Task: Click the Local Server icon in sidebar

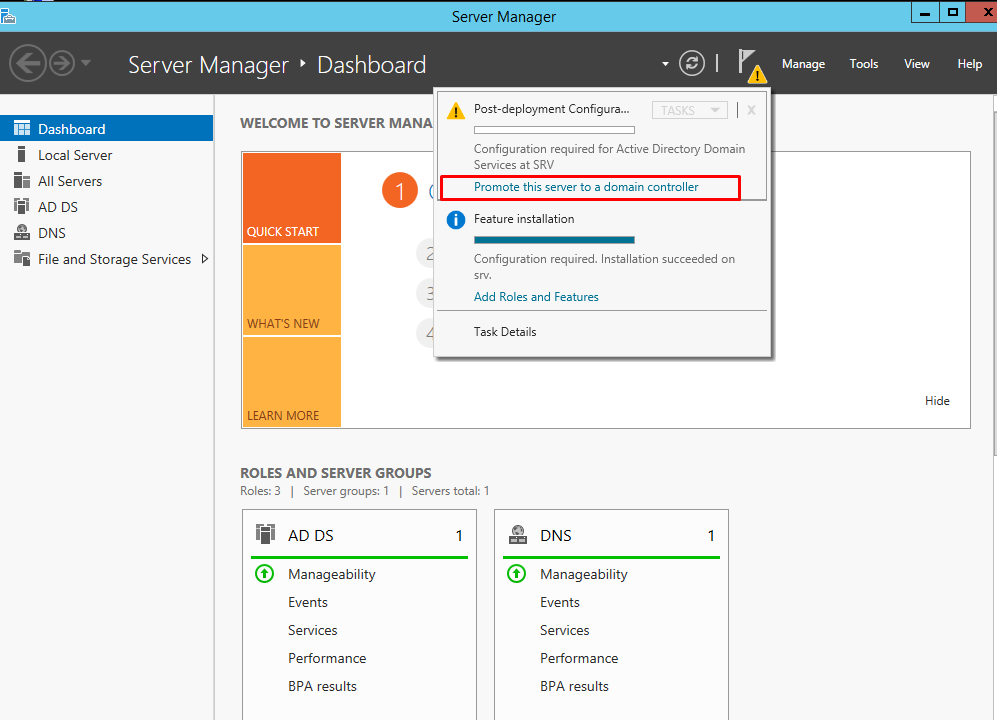Action: (x=22, y=155)
